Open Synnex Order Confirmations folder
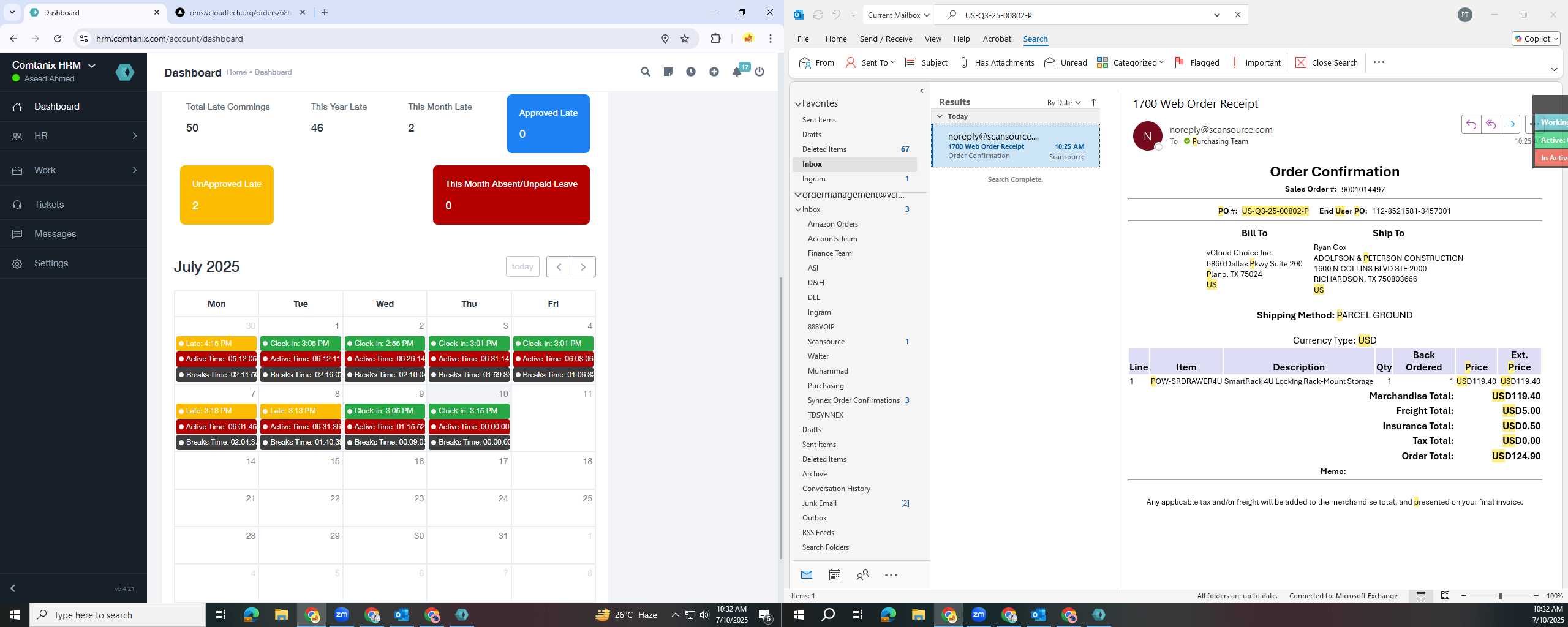The height and width of the screenshot is (627, 1568). click(x=855, y=400)
